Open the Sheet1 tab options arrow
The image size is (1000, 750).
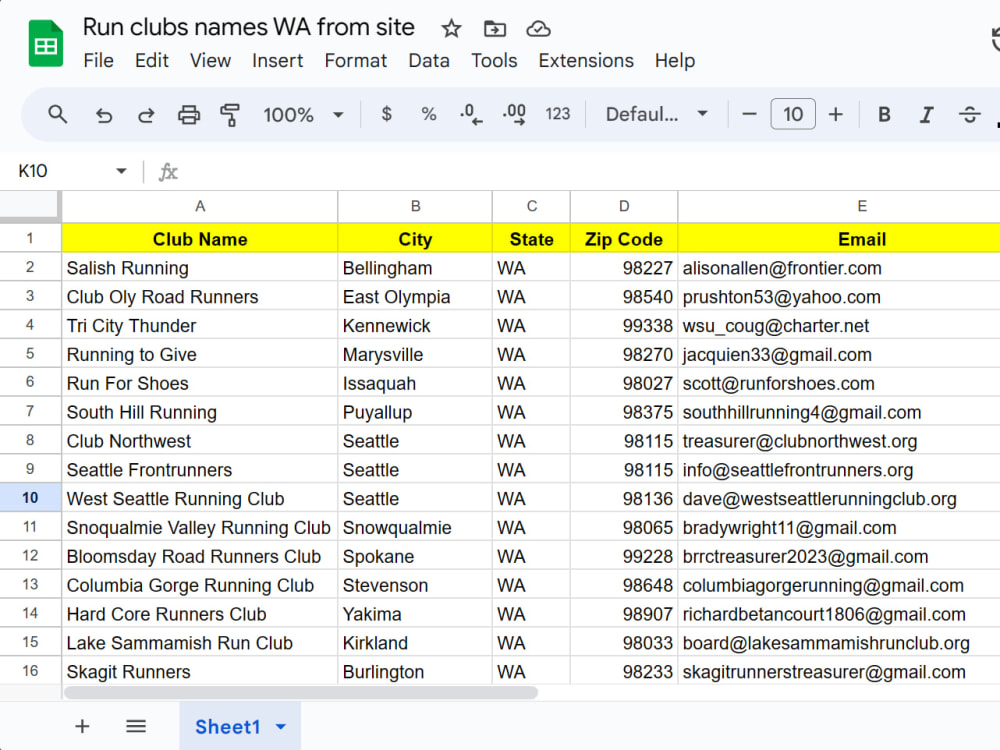[281, 726]
